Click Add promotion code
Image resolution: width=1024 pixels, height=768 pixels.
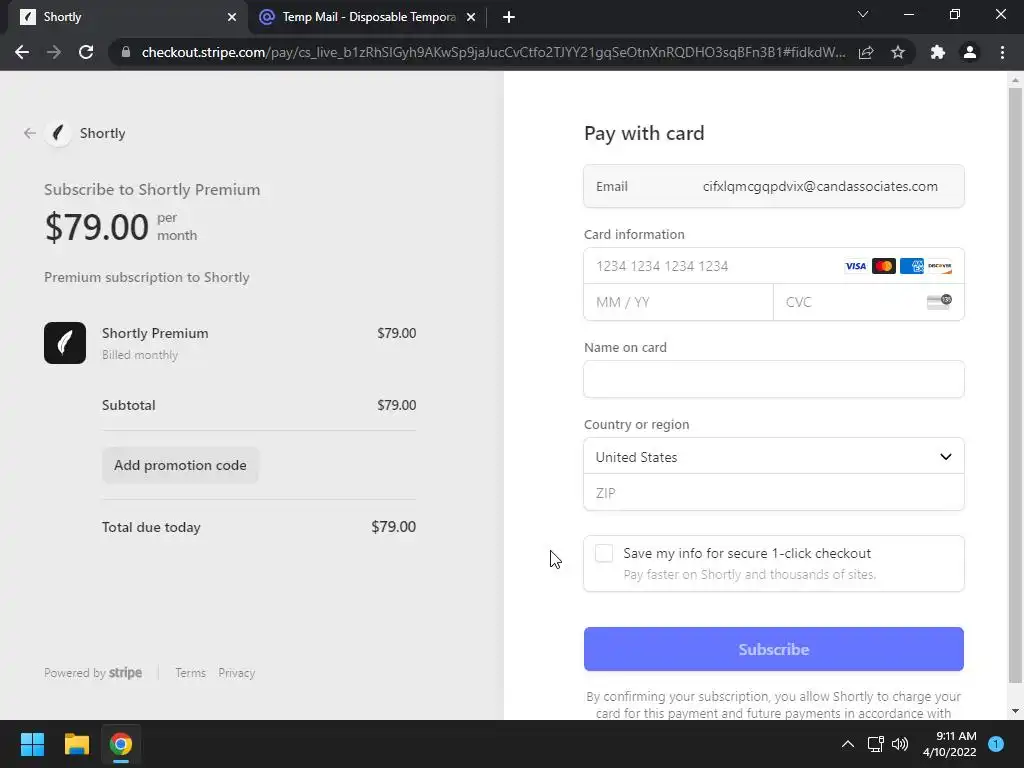(x=180, y=465)
